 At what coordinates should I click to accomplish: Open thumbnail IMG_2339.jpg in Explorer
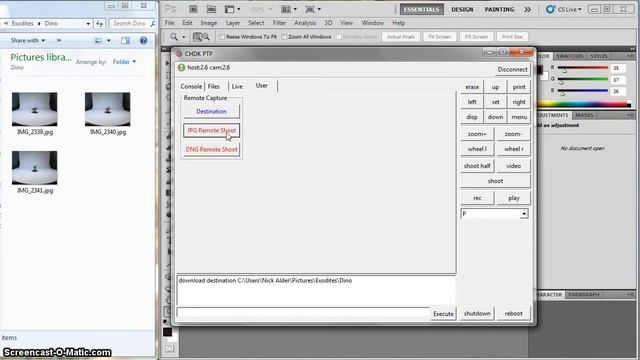[35, 109]
